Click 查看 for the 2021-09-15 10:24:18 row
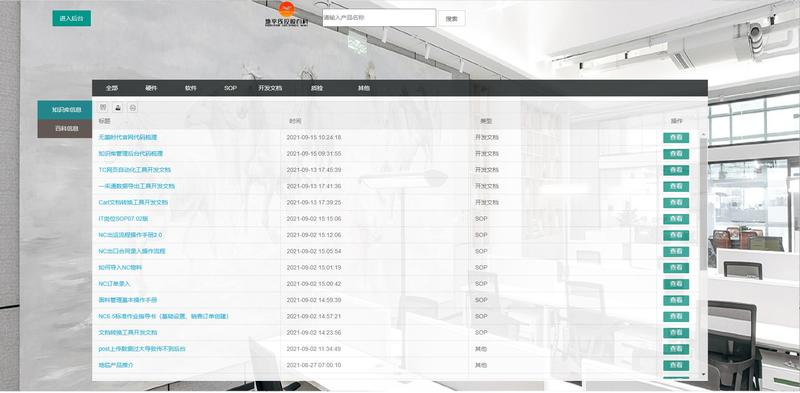 click(676, 138)
